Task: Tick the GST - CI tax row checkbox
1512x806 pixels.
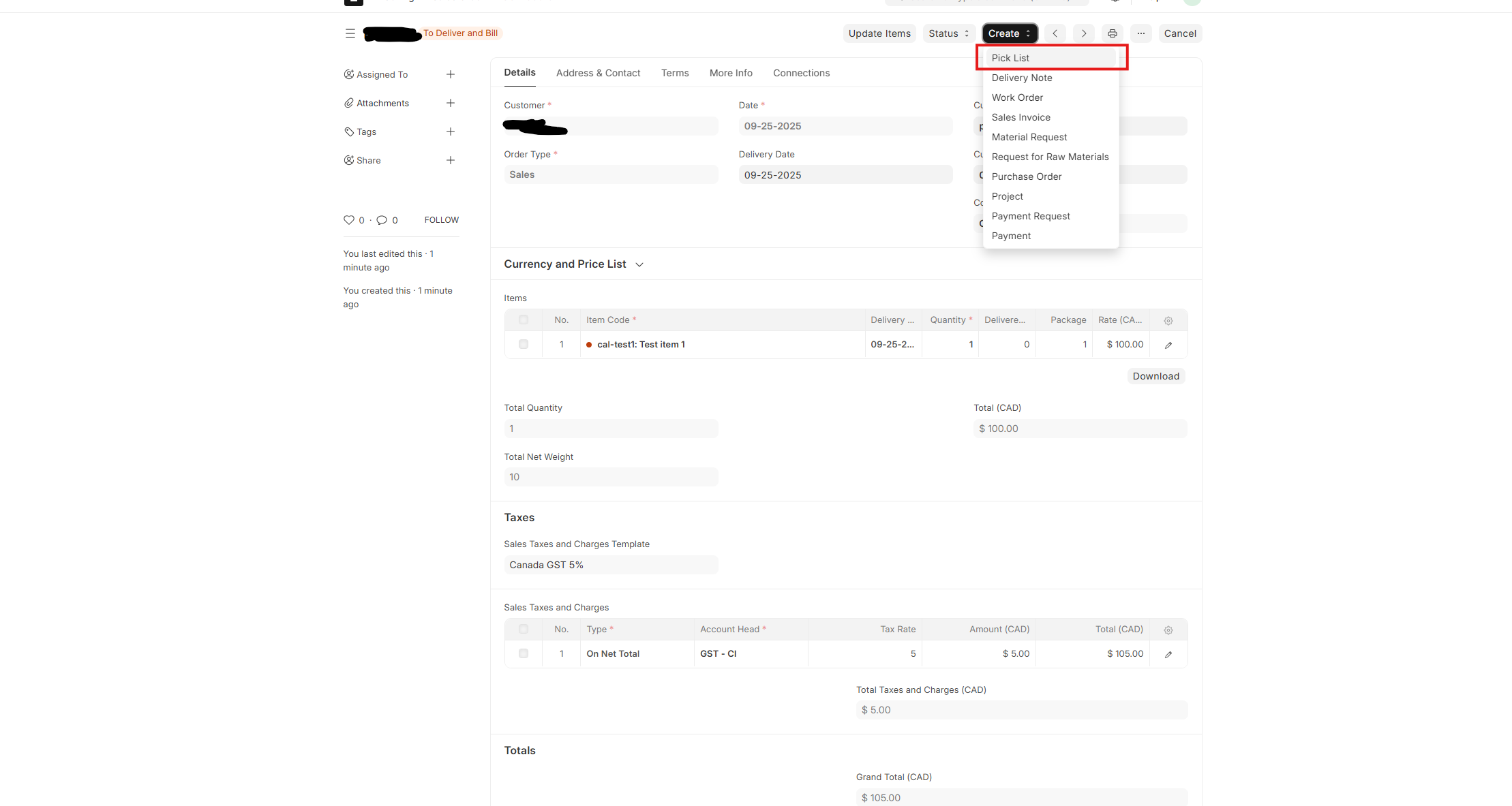Action: (524, 653)
